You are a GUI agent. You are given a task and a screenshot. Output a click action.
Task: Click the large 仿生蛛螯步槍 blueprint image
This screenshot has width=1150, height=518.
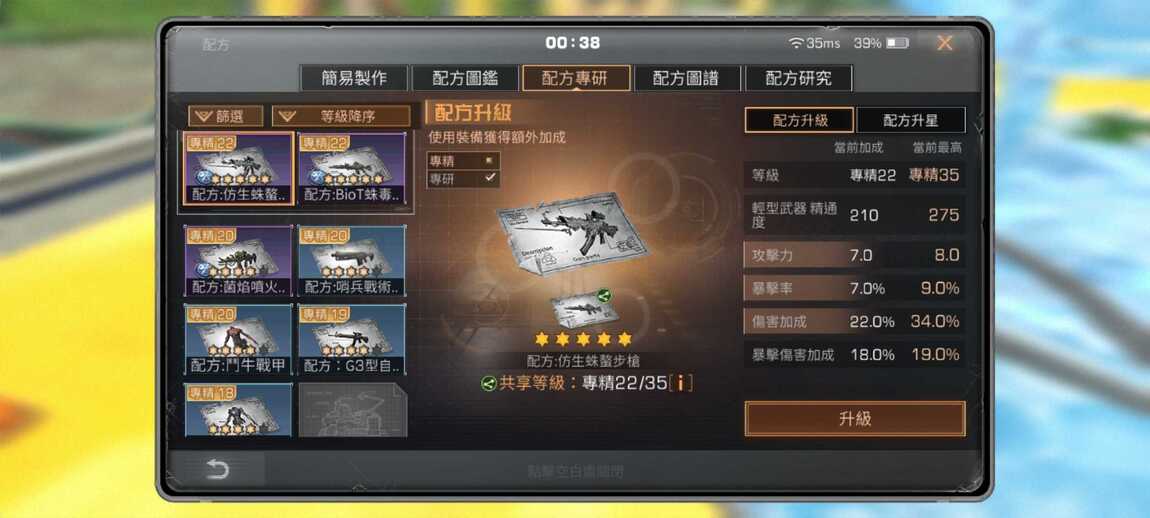(572, 234)
